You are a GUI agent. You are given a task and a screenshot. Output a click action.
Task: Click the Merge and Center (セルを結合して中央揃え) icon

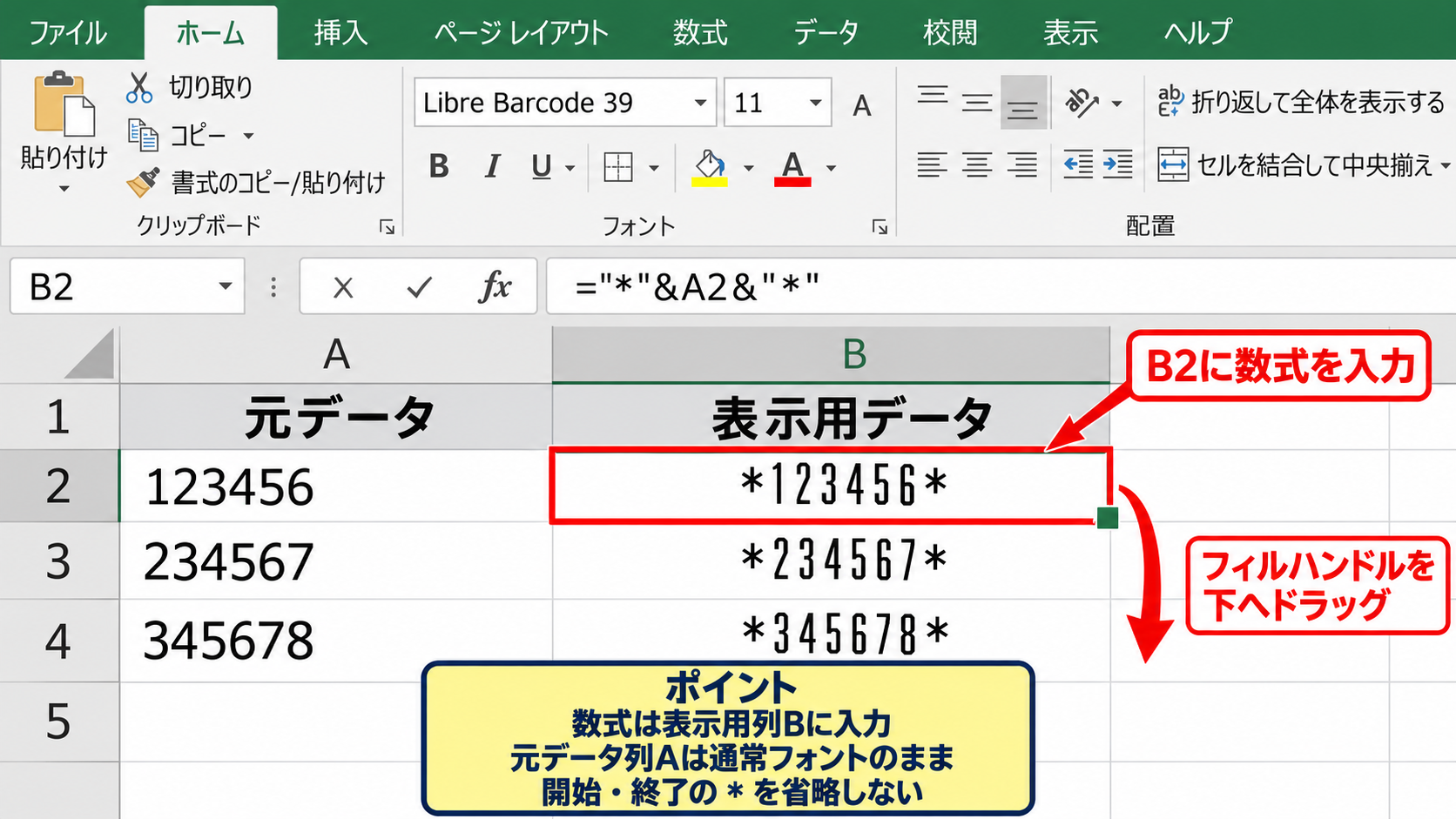click(1172, 164)
